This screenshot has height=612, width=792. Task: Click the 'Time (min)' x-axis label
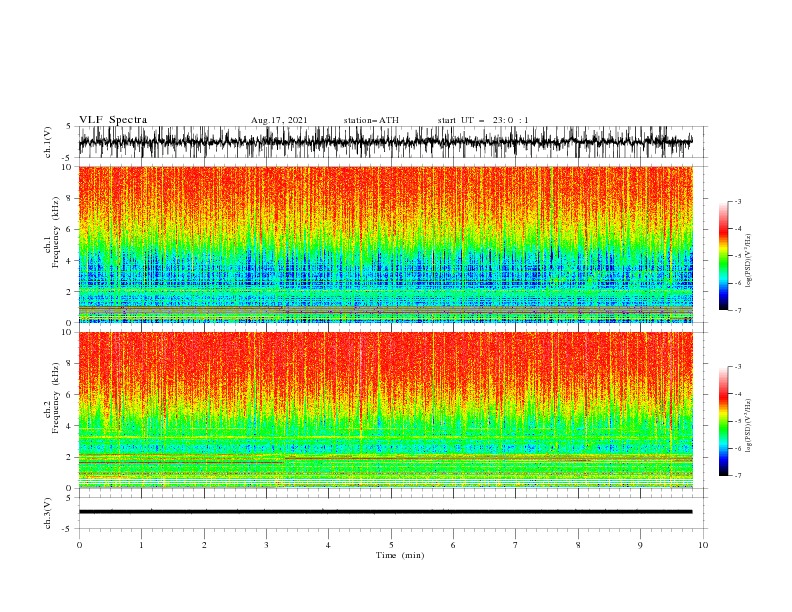(x=400, y=555)
